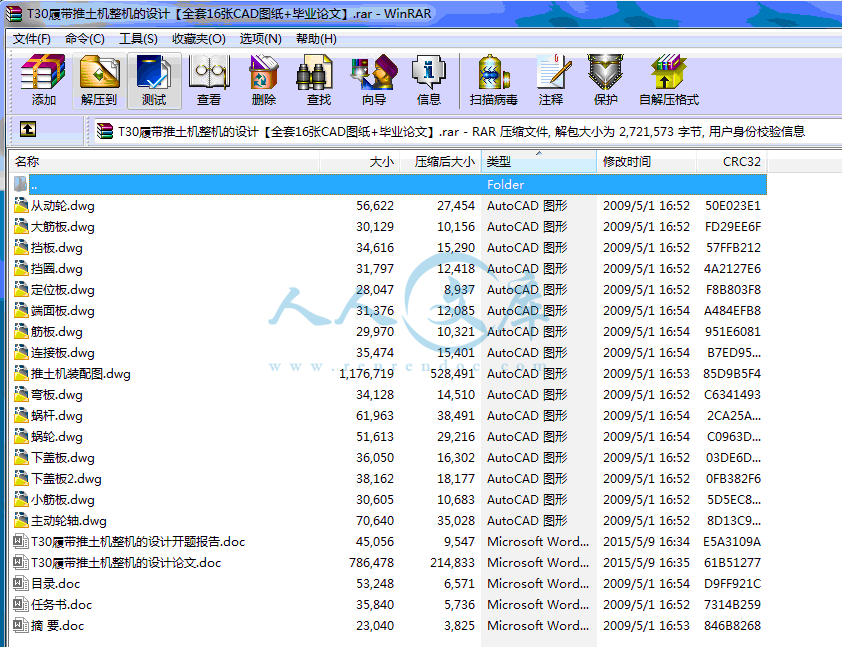Screen dimensions: 842x647
Task: Click the 删除 (Delete) toolbar icon
Action: [264, 81]
